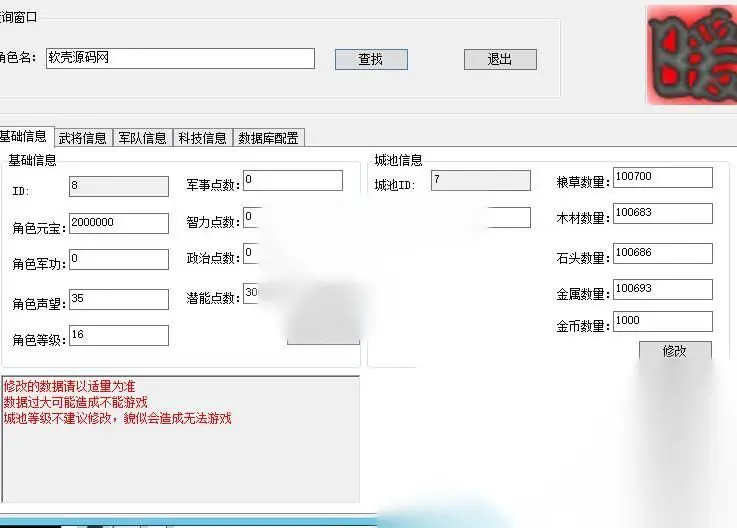The height and width of the screenshot is (528, 737).
Task: Click the 潜能点数 label
Action: point(213,298)
